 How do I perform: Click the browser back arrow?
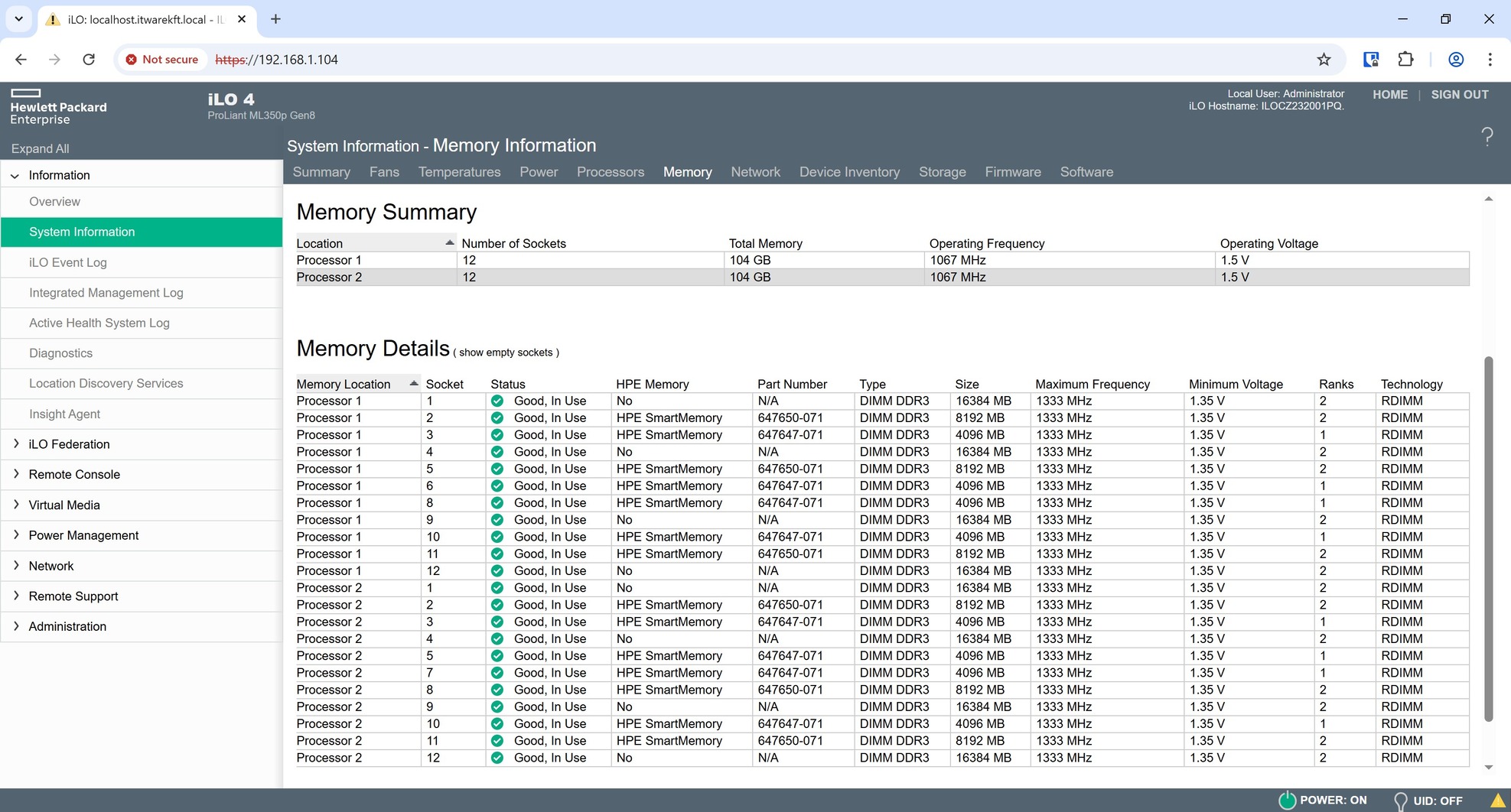pyautogui.click(x=21, y=60)
